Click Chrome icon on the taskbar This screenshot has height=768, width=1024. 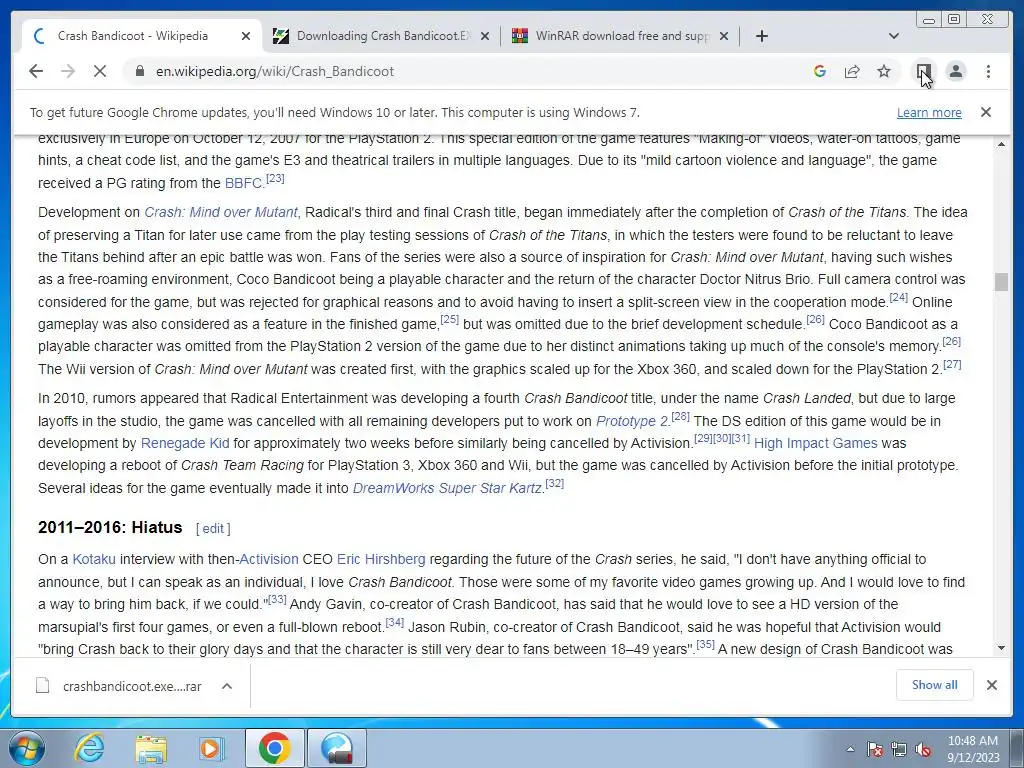[x=274, y=748]
